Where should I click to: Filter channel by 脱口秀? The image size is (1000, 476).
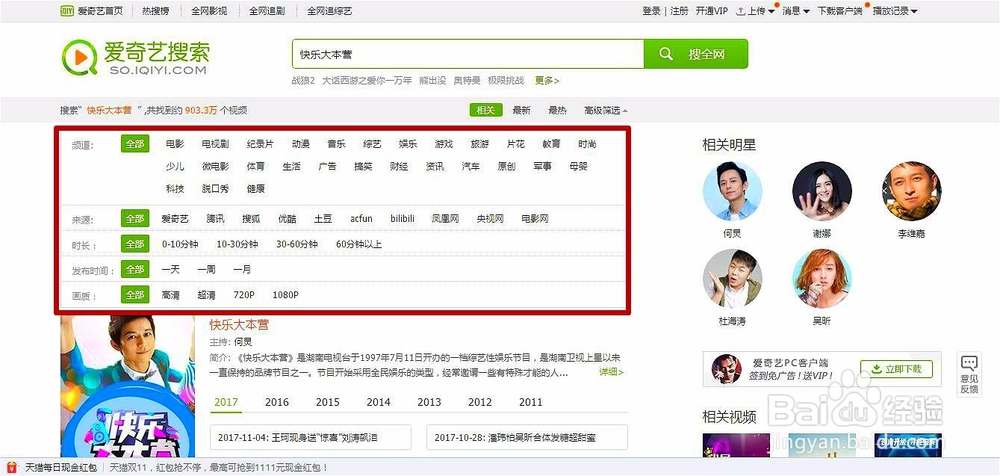tap(215, 189)
